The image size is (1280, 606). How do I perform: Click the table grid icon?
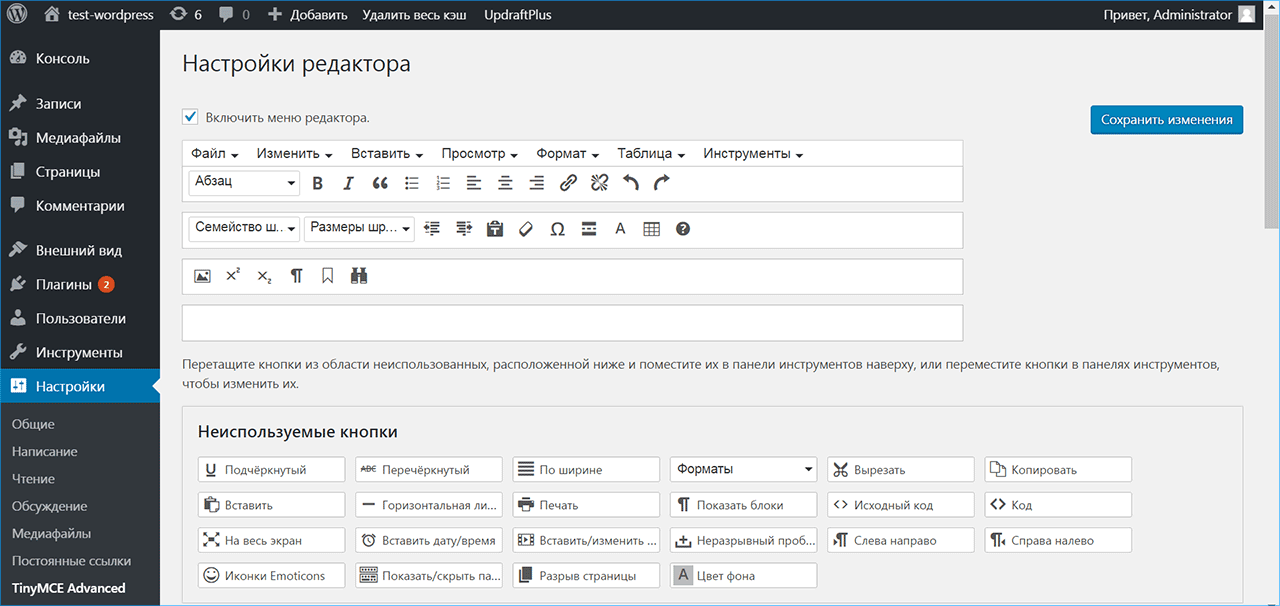tap(652, 229)
